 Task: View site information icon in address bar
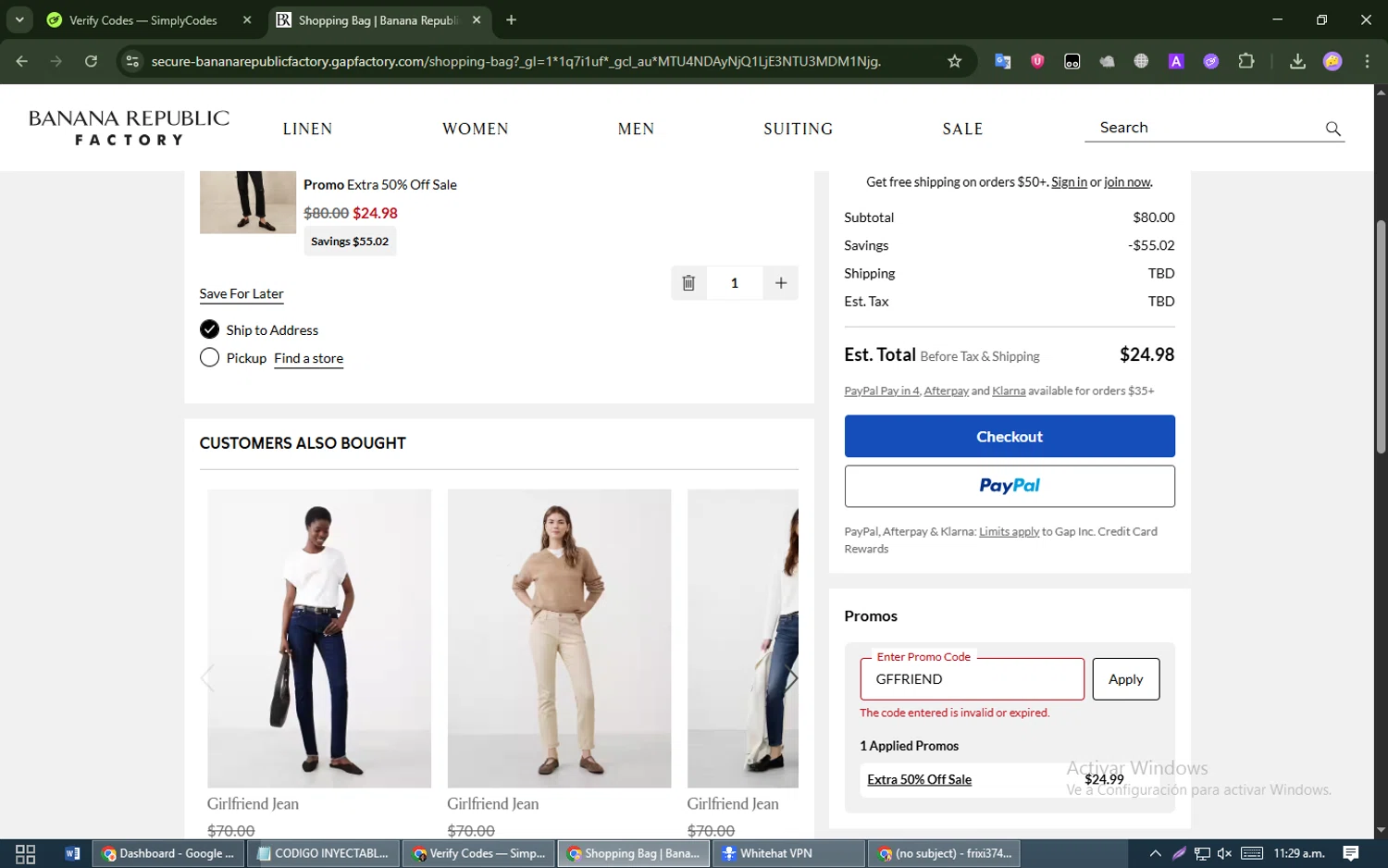click(x=132, y=61)
